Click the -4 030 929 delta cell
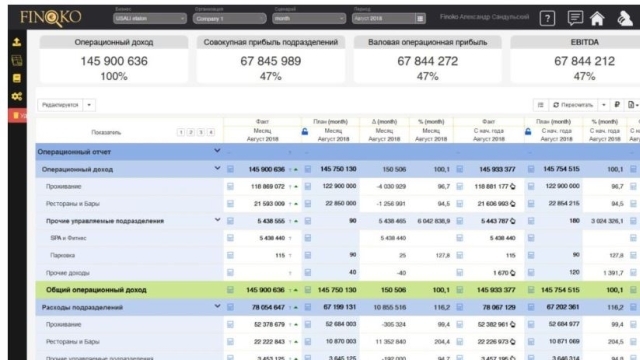 [x=391, y=187]
